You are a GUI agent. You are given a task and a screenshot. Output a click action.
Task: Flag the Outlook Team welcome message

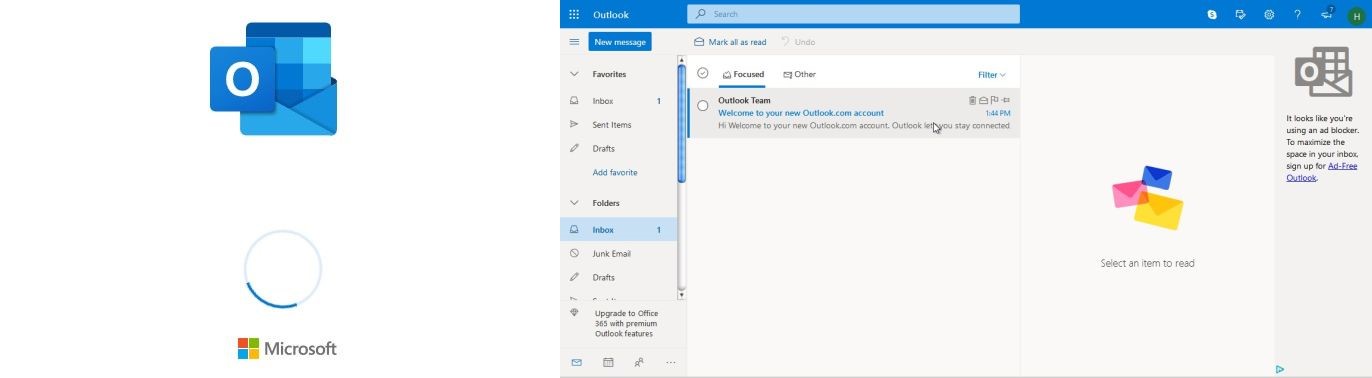tap(994, 100)
